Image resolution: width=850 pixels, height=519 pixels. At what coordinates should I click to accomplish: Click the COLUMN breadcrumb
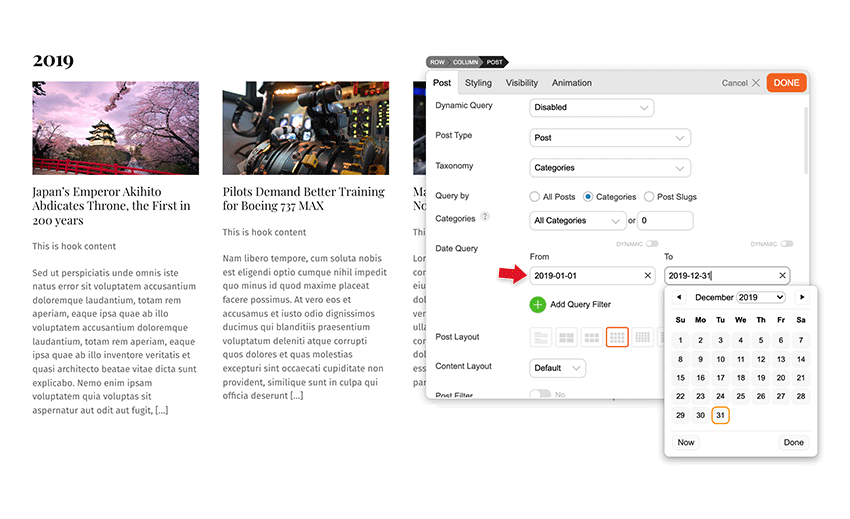[466, 62]
